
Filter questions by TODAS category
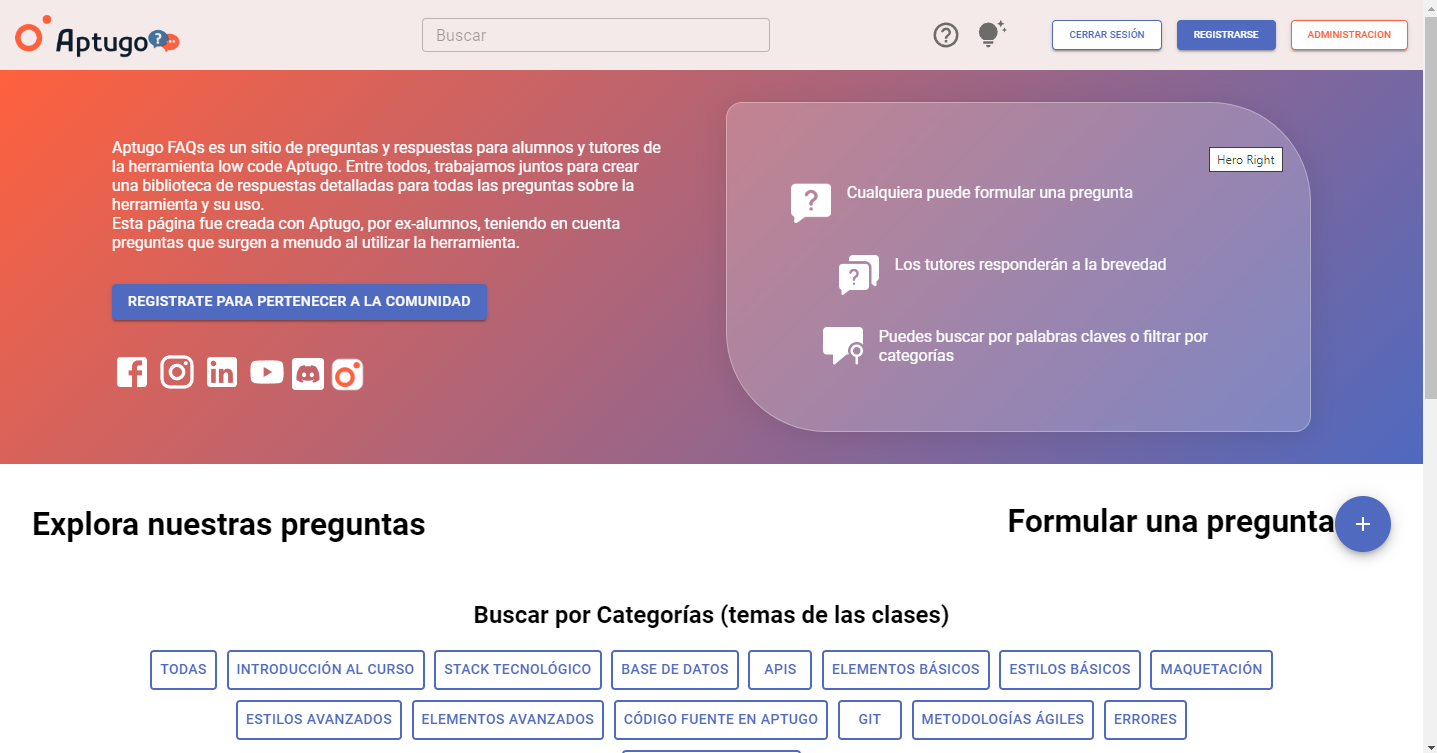pos(183,669)
